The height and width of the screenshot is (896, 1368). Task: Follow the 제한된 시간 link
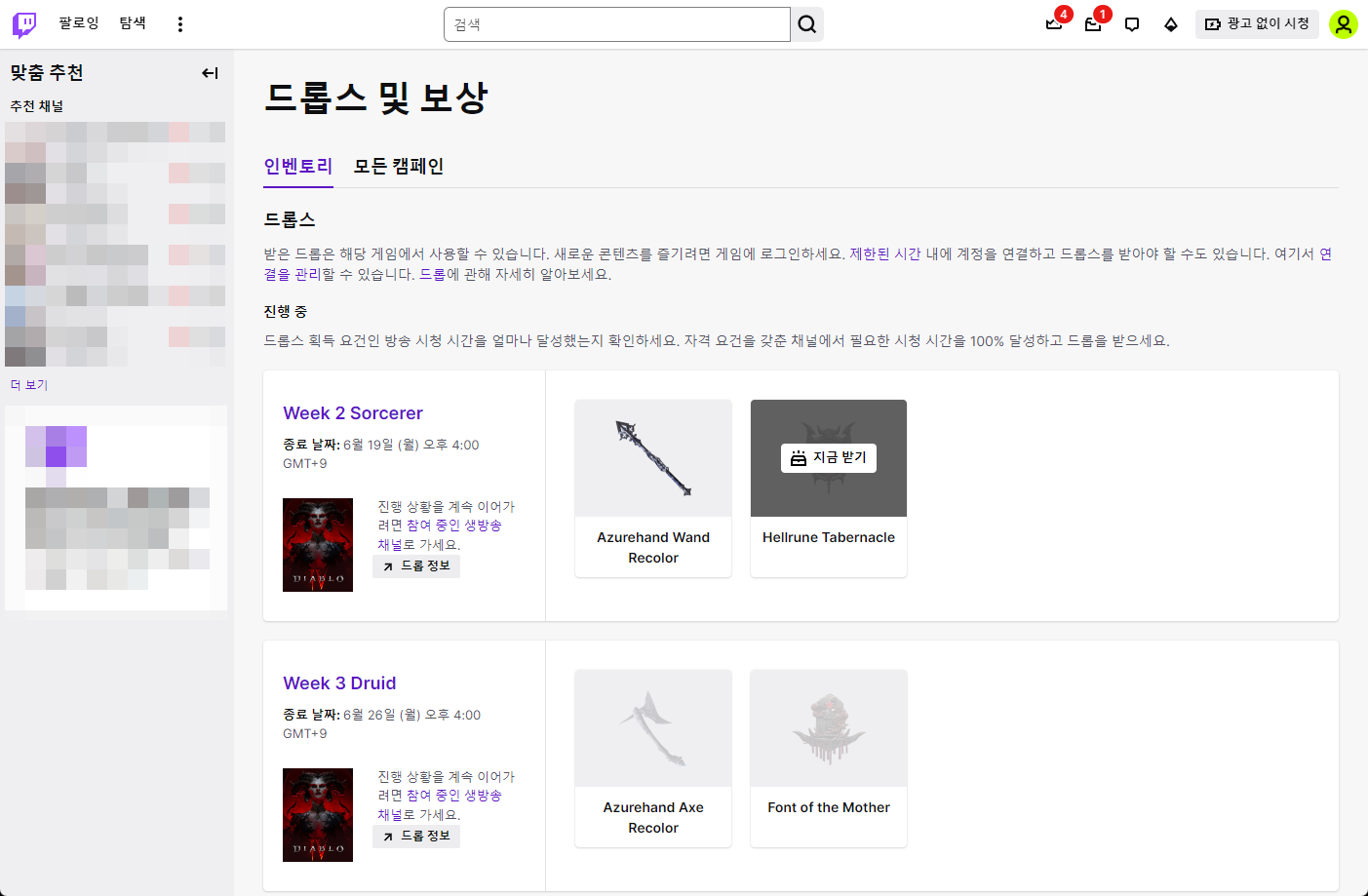(885, 253)
